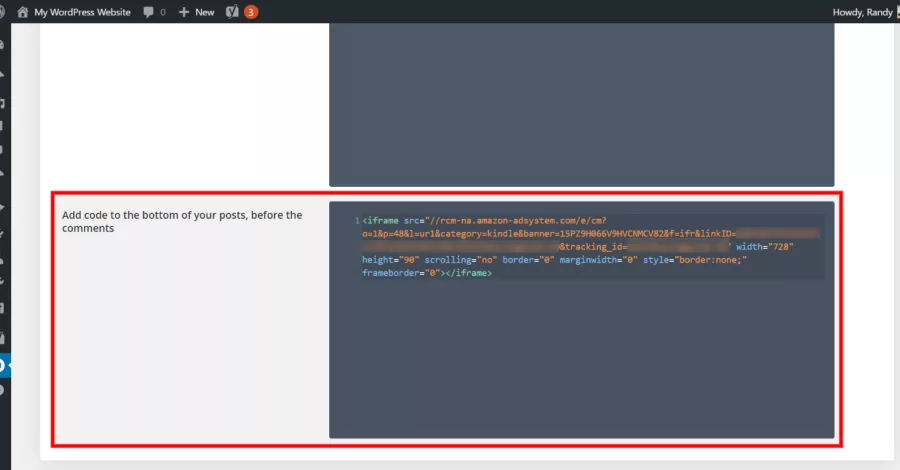The height and width of the screenshot is (470, 900).
Task: Click the plus icon beside New
Action: pos(184,12)
